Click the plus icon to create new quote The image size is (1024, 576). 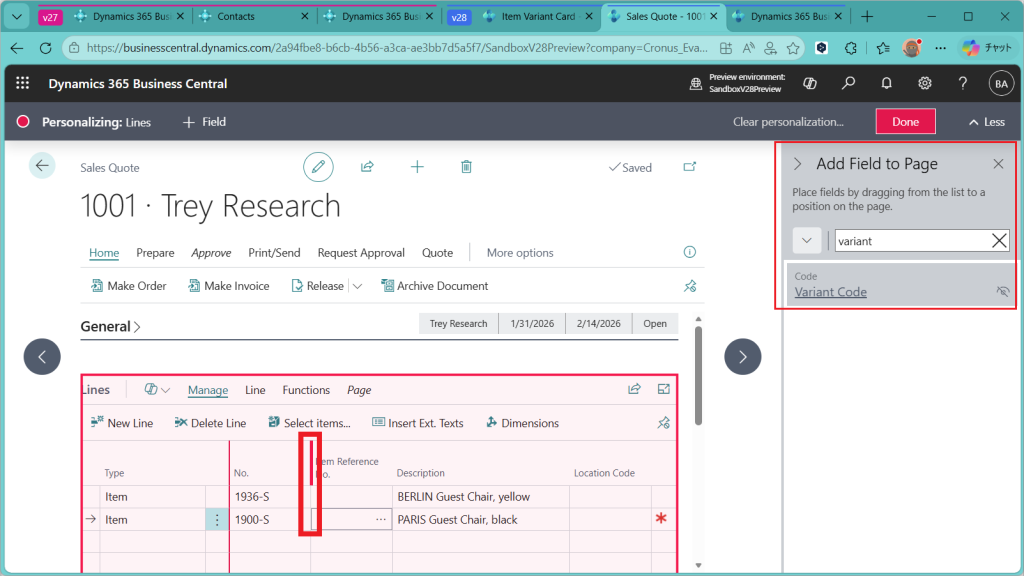pyautogui.click(x=417, y=167)
